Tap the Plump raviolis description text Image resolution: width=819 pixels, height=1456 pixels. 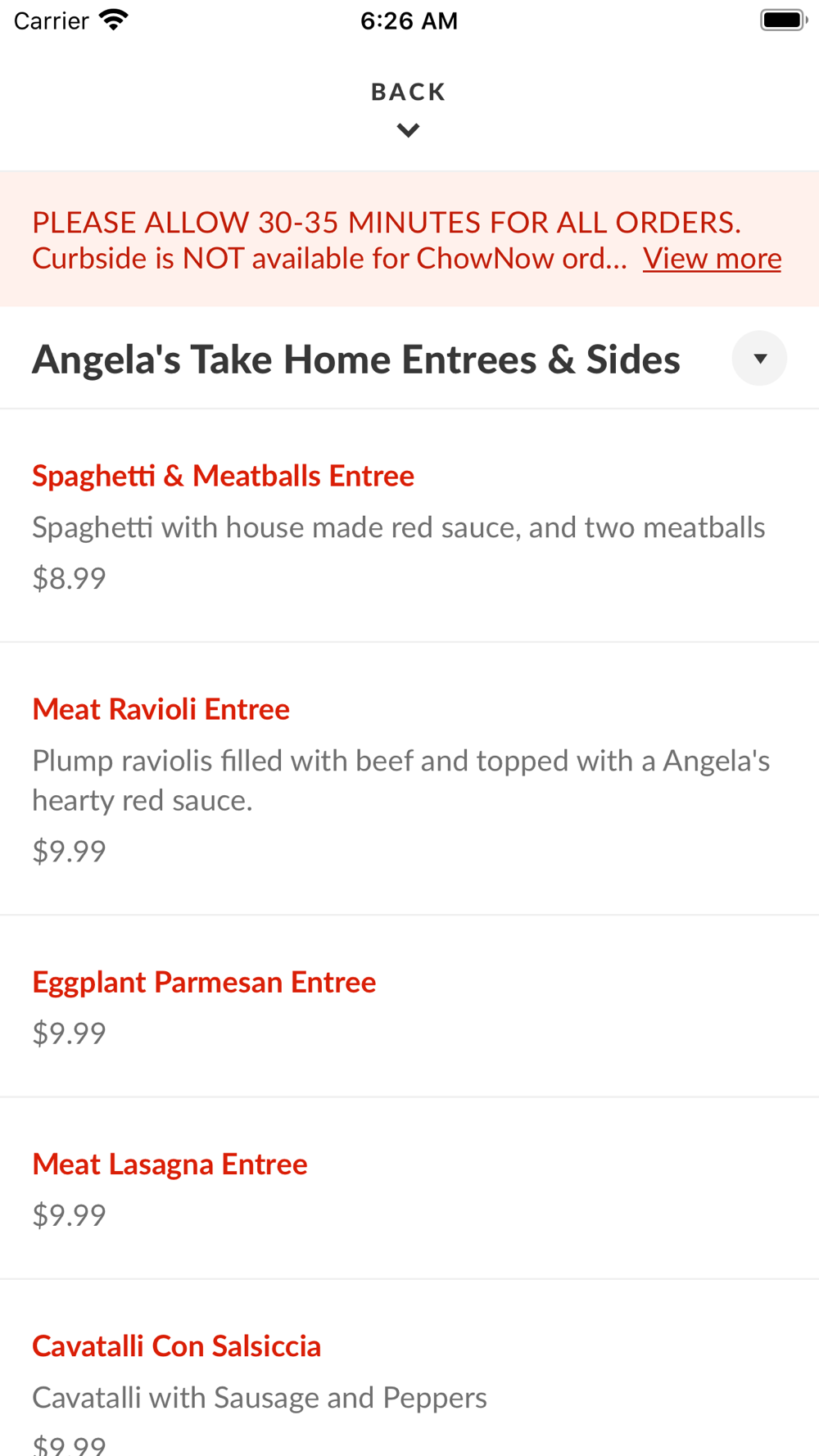pyautogui.click(x=400, y=780)
